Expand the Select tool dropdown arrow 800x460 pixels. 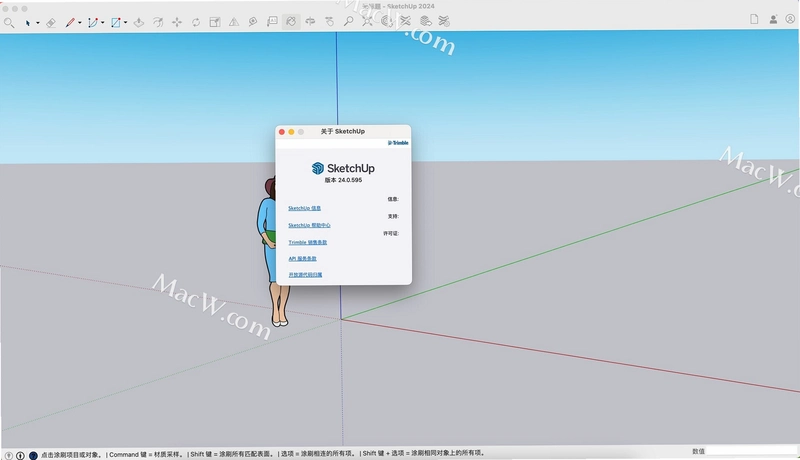point(38,23)
